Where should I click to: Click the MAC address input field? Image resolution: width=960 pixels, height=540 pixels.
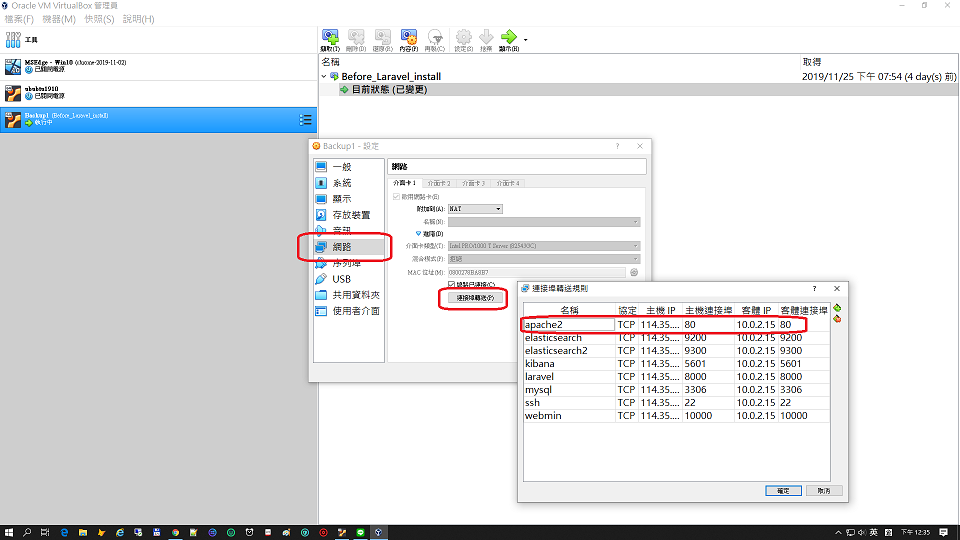click(x=536, y=272)
